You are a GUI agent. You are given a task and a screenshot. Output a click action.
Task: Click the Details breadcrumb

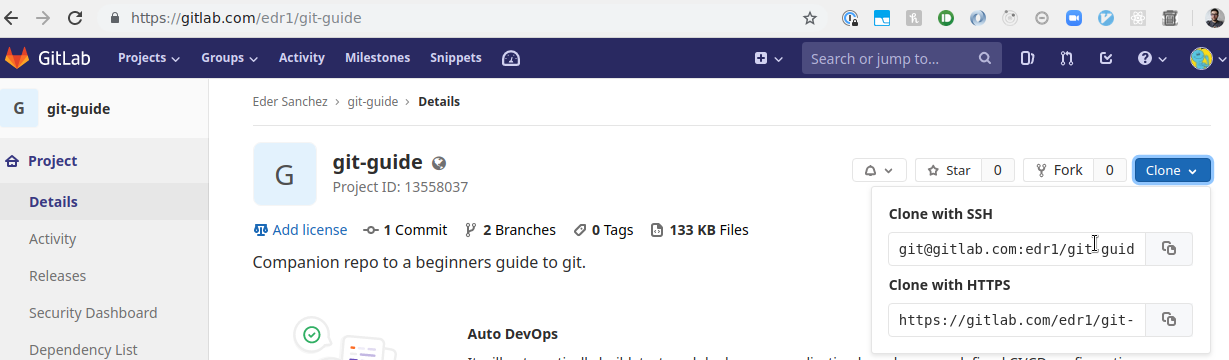click(439, 102)
